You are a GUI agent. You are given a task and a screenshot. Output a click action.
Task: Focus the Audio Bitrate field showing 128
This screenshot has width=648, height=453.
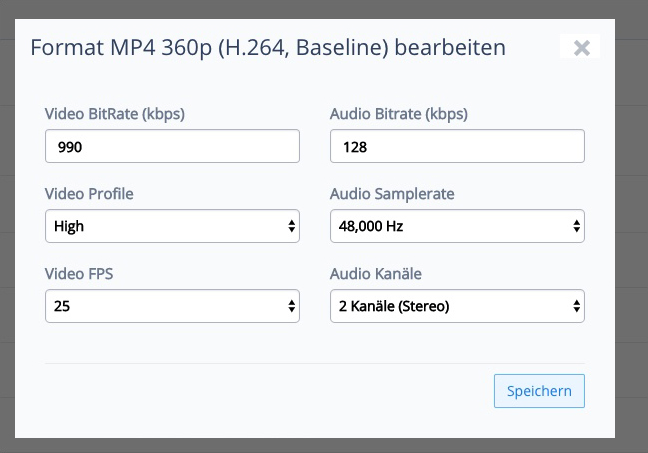(457, 146)
